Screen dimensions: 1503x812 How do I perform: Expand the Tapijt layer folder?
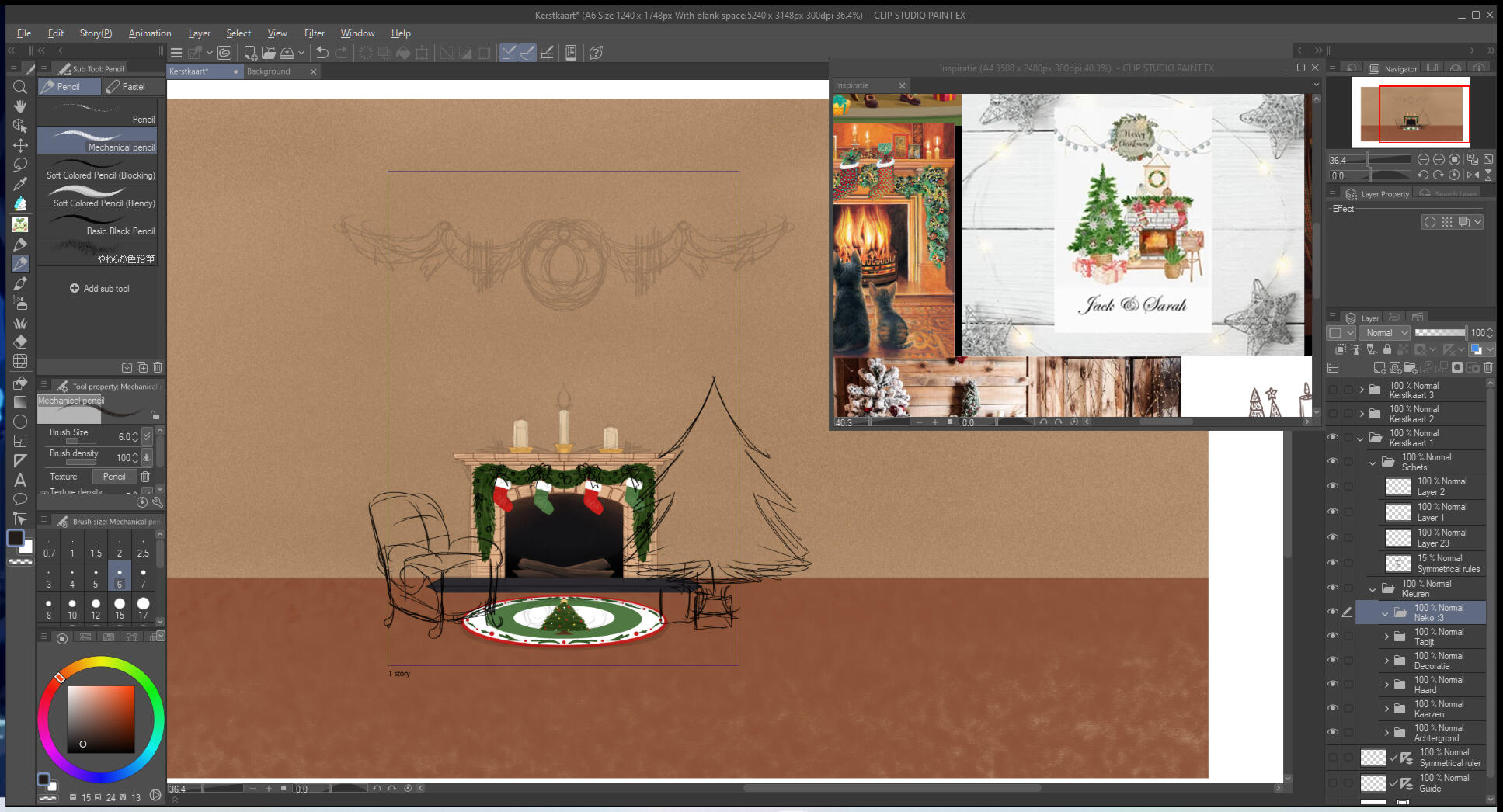pos(1386,637)
